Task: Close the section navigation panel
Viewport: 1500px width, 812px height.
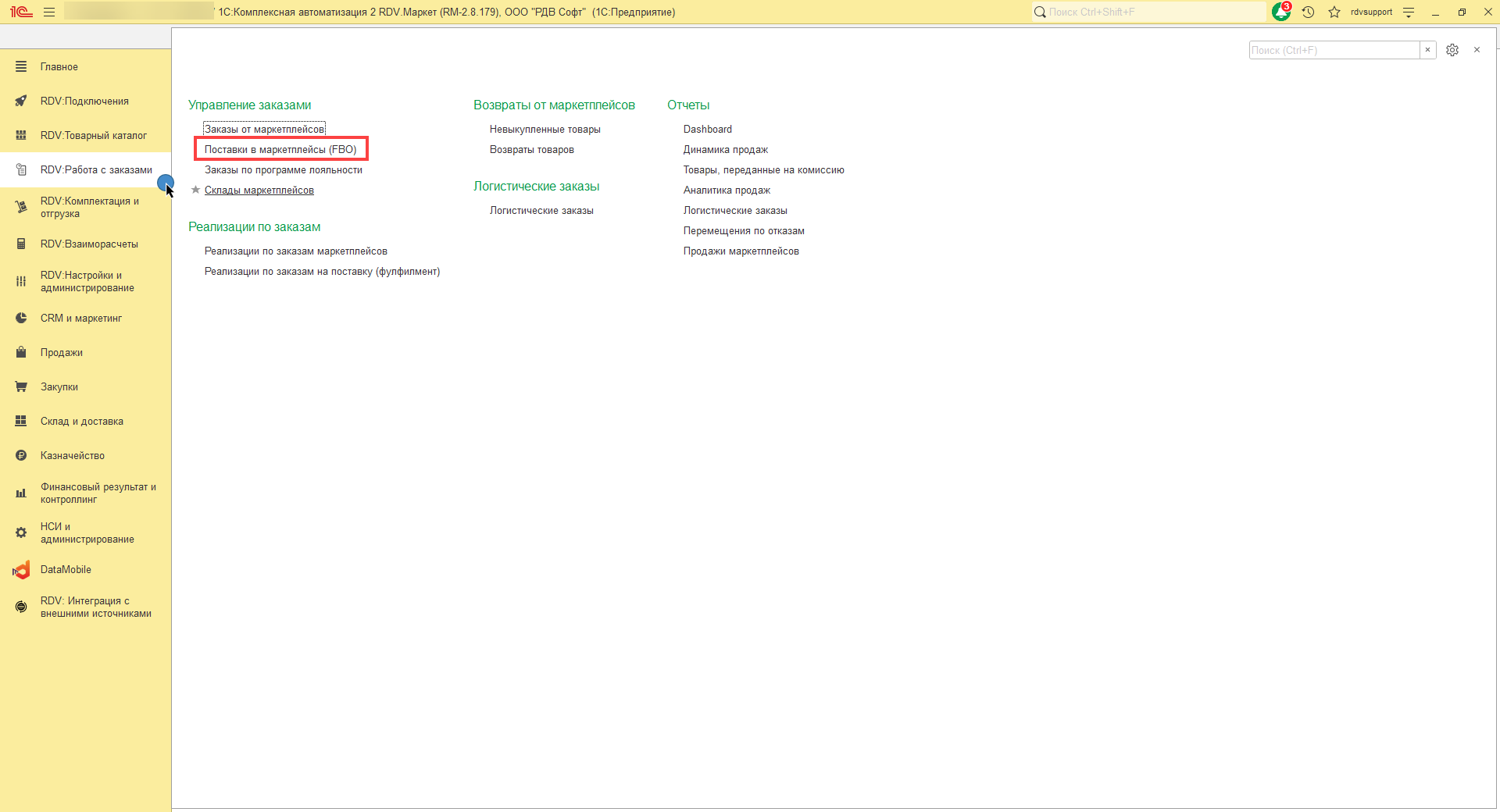Action: click(1477, 50)
